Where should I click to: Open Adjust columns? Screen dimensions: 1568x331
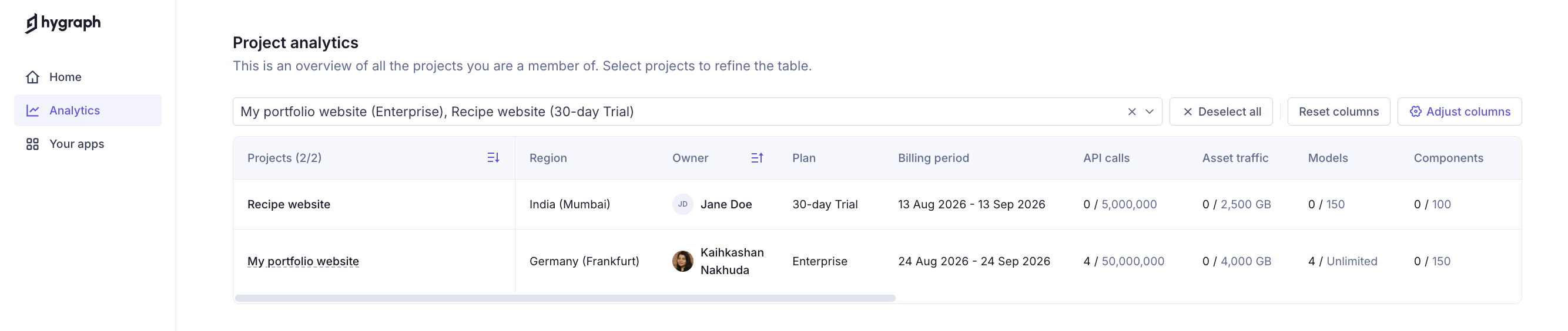tap(1460, 112)
